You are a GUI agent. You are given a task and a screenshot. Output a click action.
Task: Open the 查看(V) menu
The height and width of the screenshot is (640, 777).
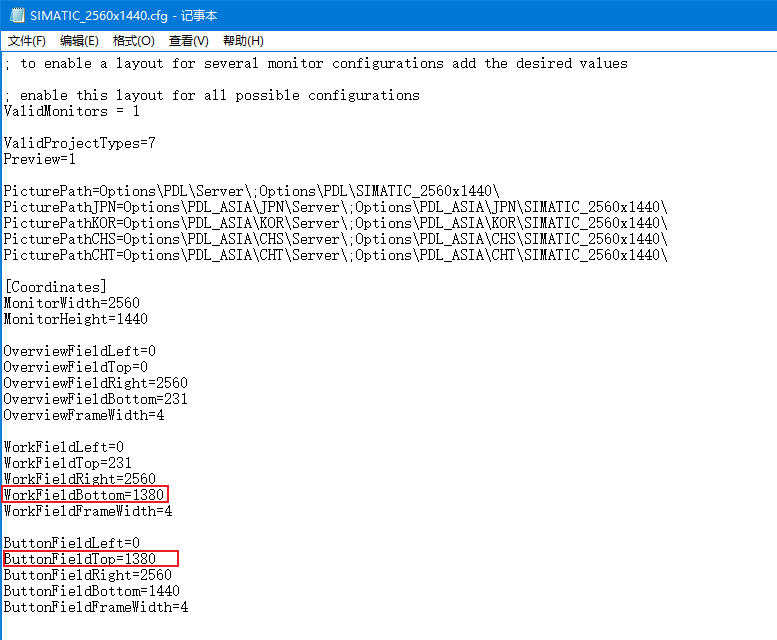[x=189, y=41]
